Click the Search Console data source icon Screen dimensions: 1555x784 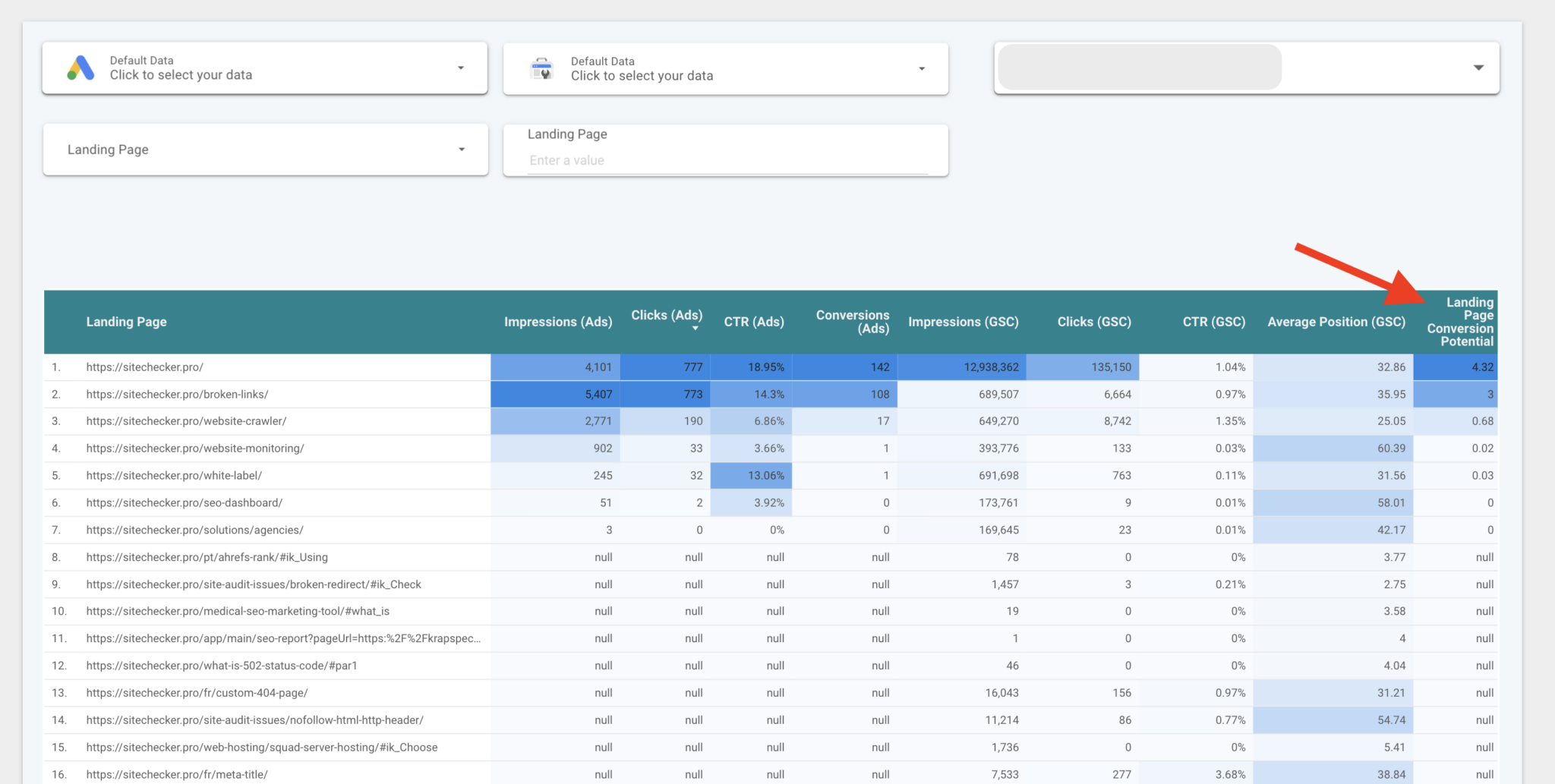[x=542, y=68]
